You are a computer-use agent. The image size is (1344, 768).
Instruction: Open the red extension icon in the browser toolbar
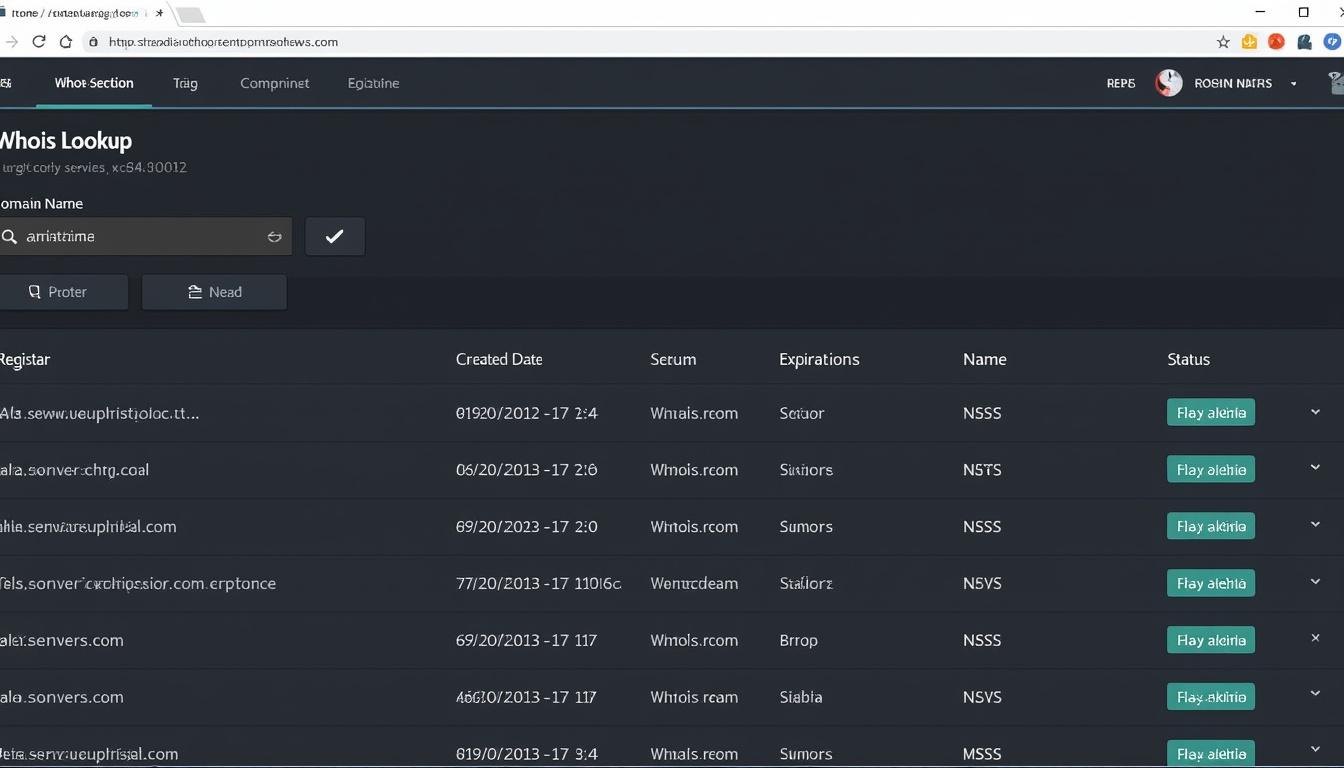click(1276, 42)
